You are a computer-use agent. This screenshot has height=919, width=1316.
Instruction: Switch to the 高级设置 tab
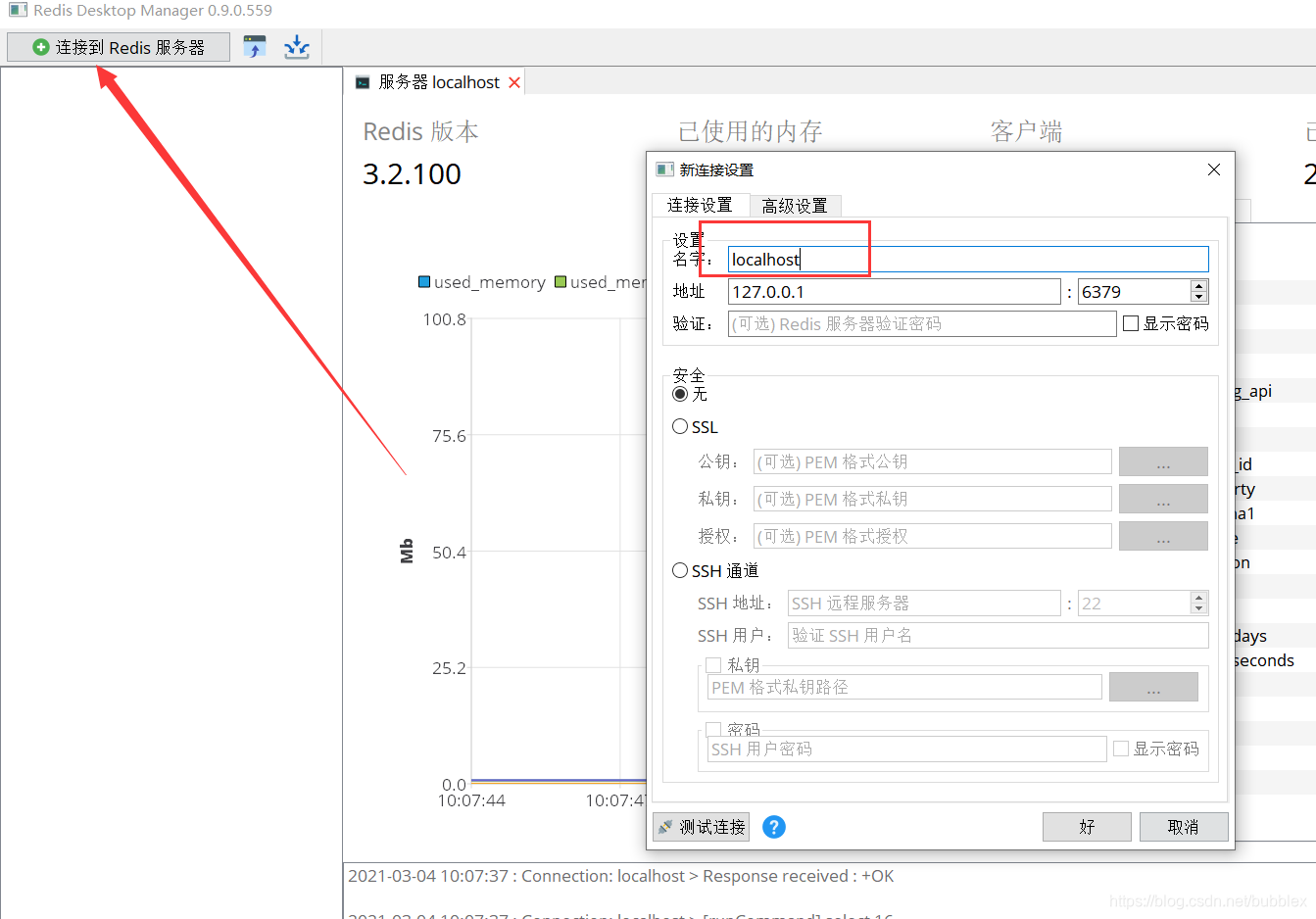pyautogui.click(x=795, y=206)
